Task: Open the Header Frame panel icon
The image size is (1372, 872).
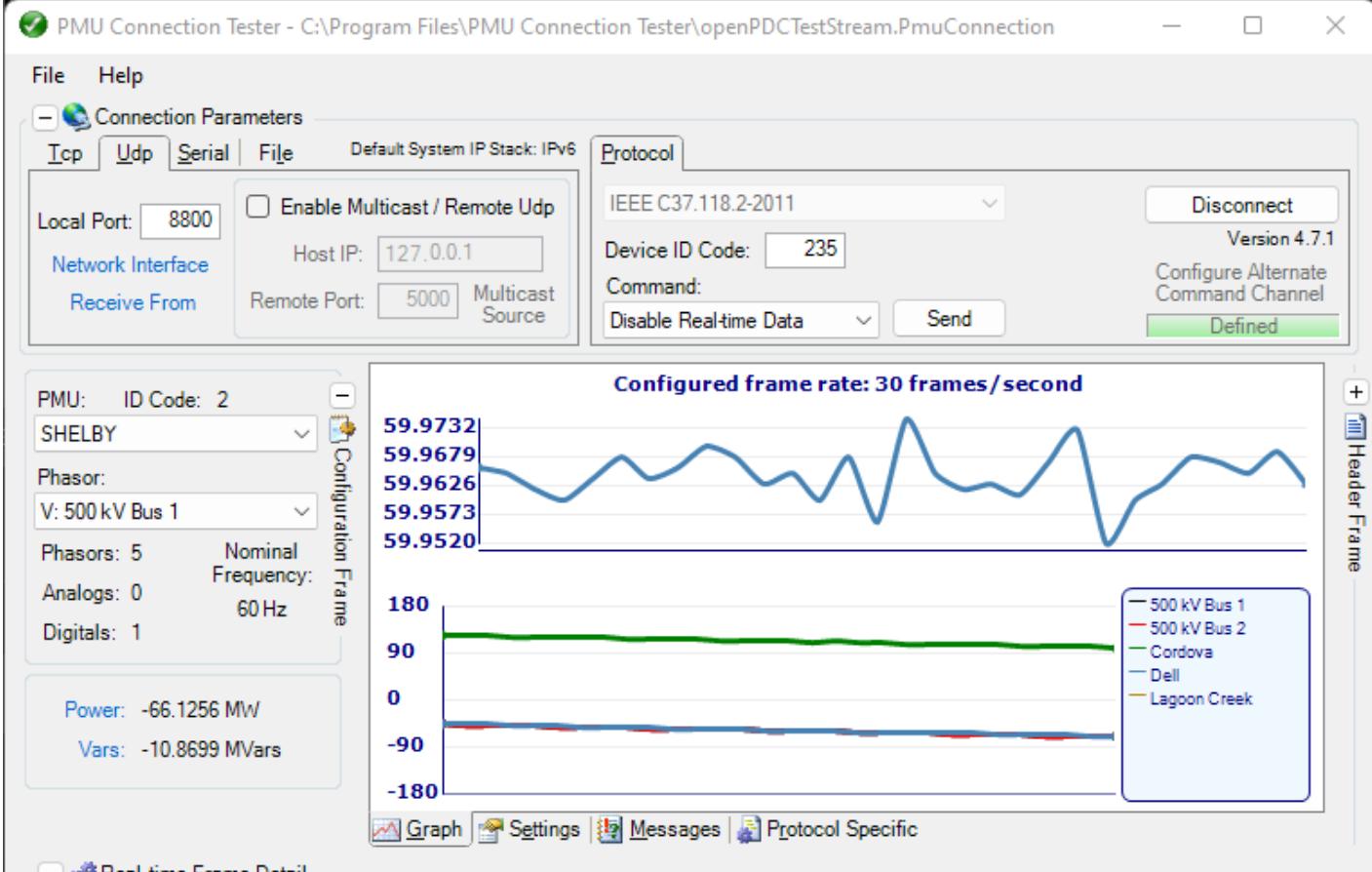Action: pyautogui.click(x=1355, y=426)
